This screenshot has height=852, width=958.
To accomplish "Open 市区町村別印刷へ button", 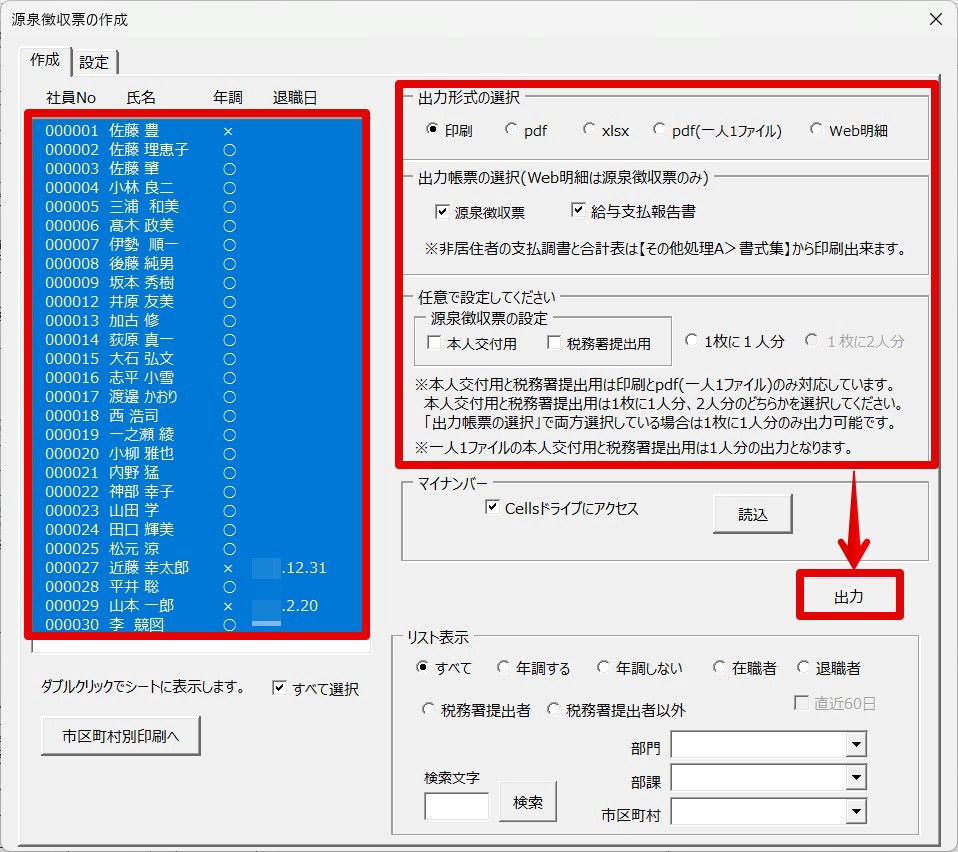I will 121,736.
